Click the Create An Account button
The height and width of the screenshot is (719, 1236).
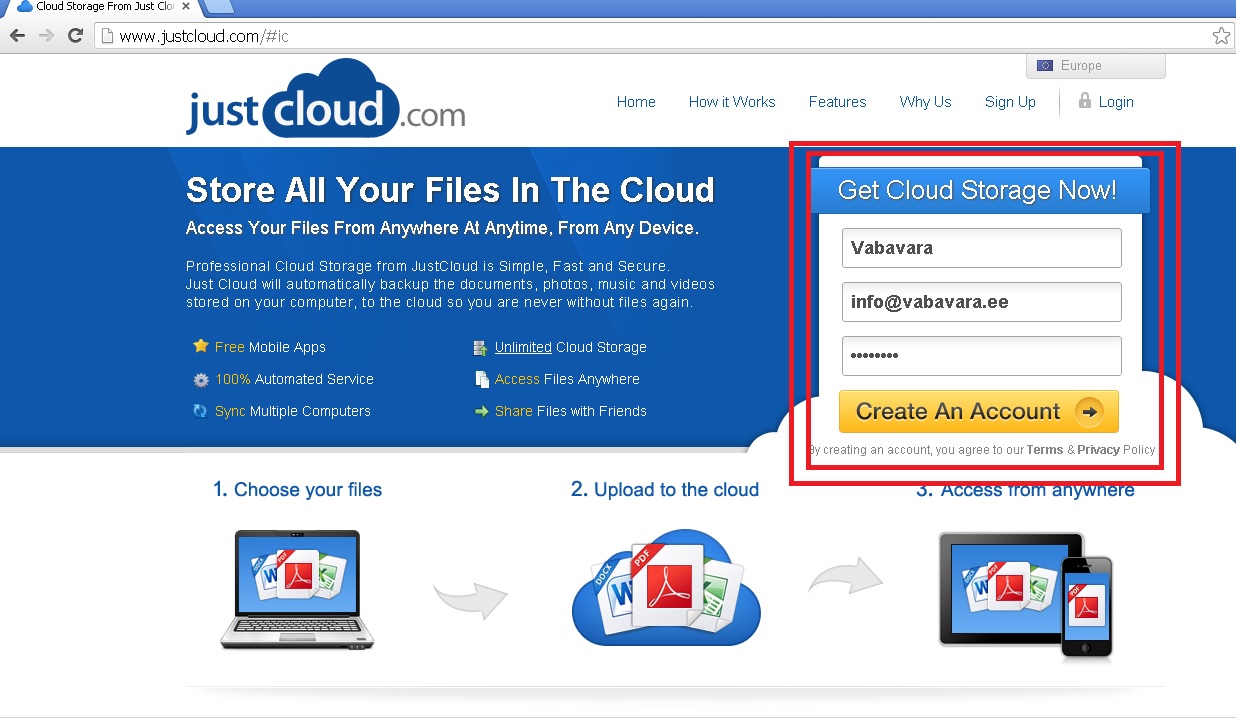pyautogui.click(x=979, y=411)
